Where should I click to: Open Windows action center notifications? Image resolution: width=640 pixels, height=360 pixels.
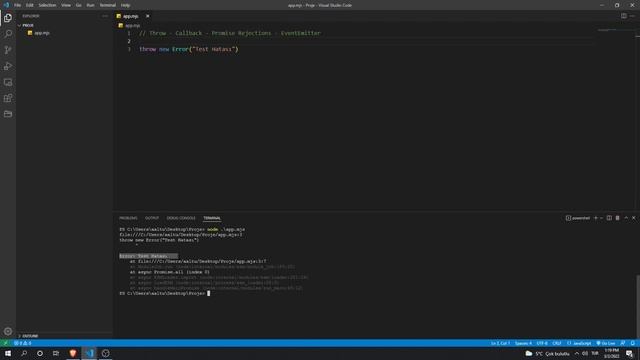point(629,353)
